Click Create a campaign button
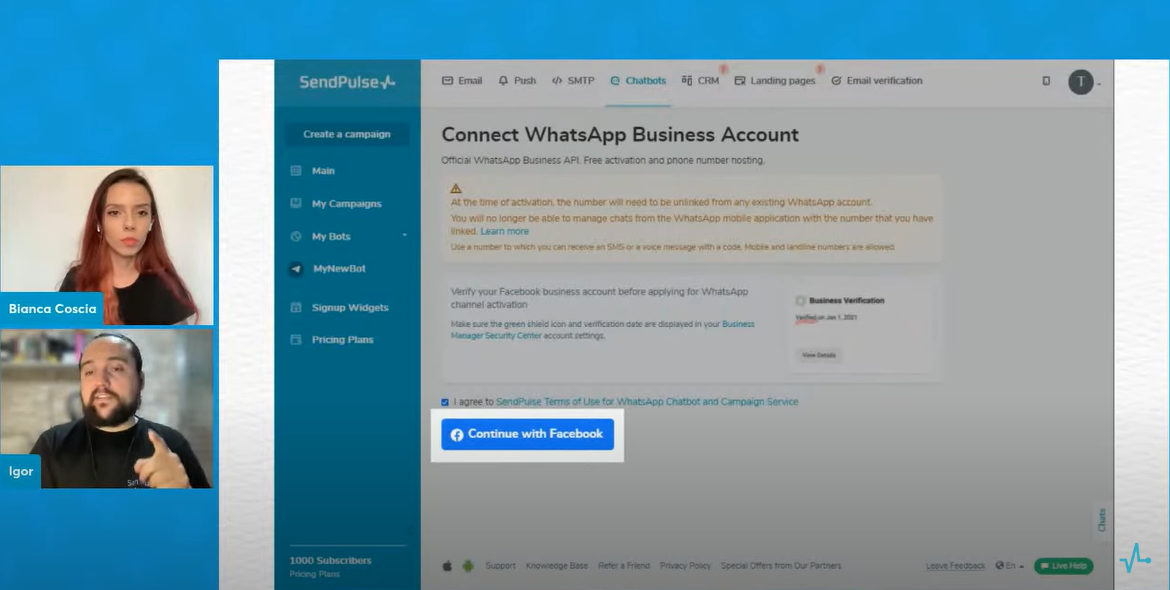 [347, 134]
